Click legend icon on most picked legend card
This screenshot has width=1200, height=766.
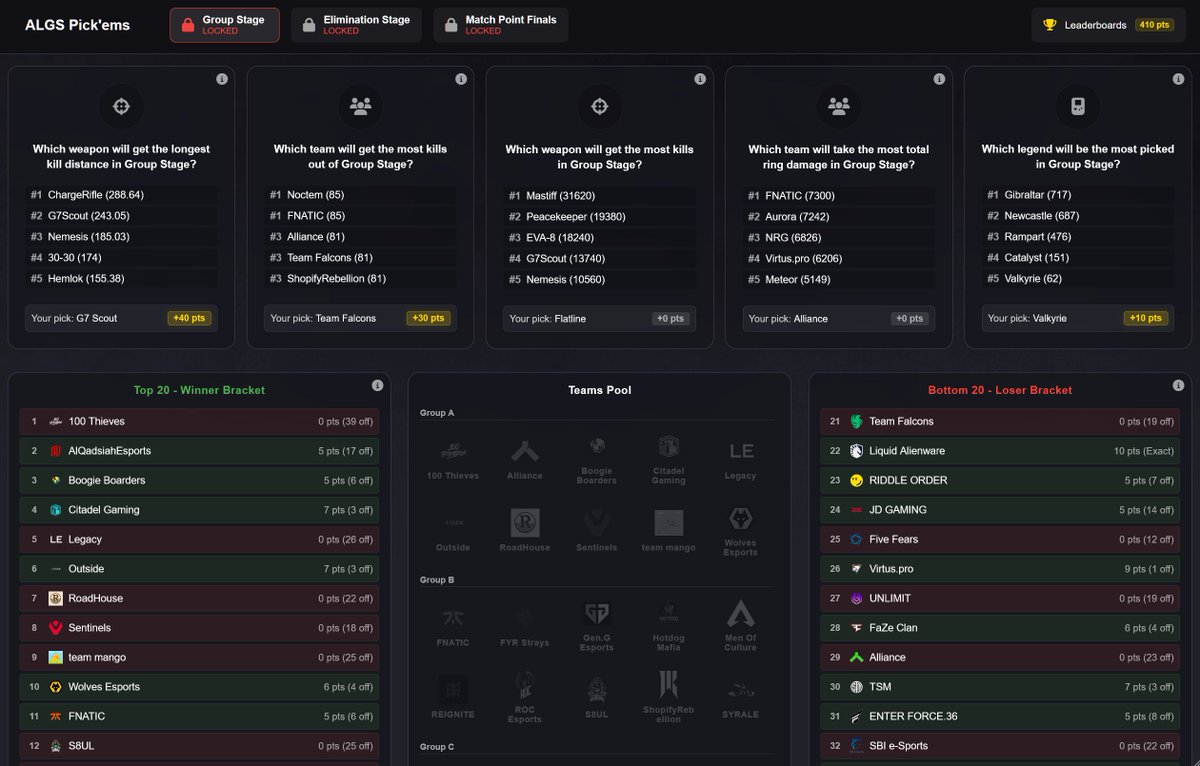click(1078, 106)
